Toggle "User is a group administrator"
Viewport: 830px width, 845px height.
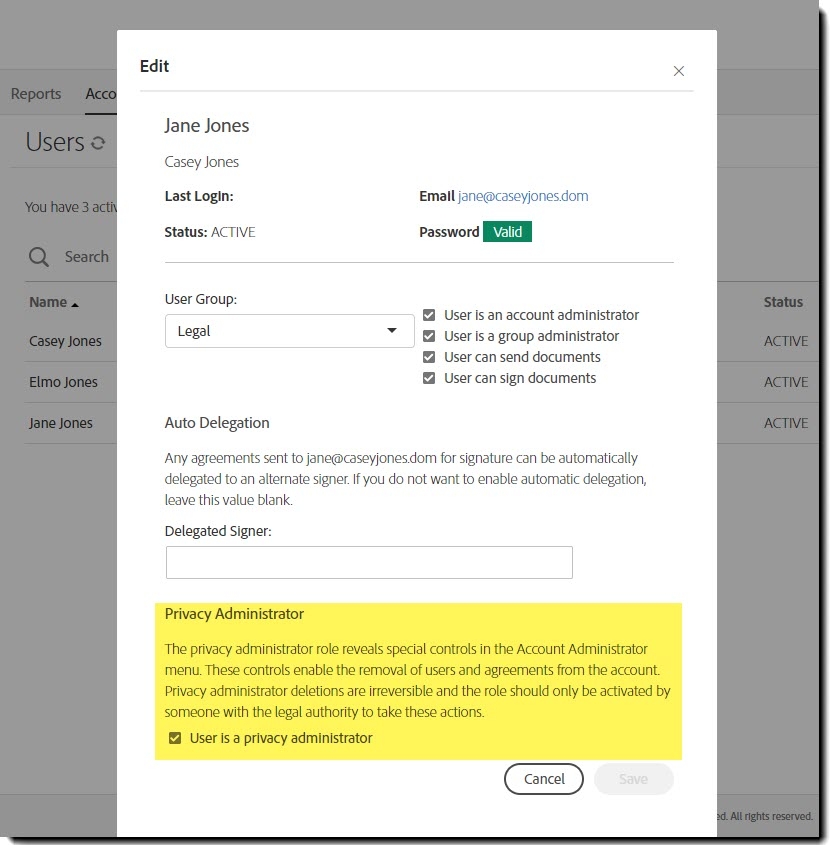429,336
